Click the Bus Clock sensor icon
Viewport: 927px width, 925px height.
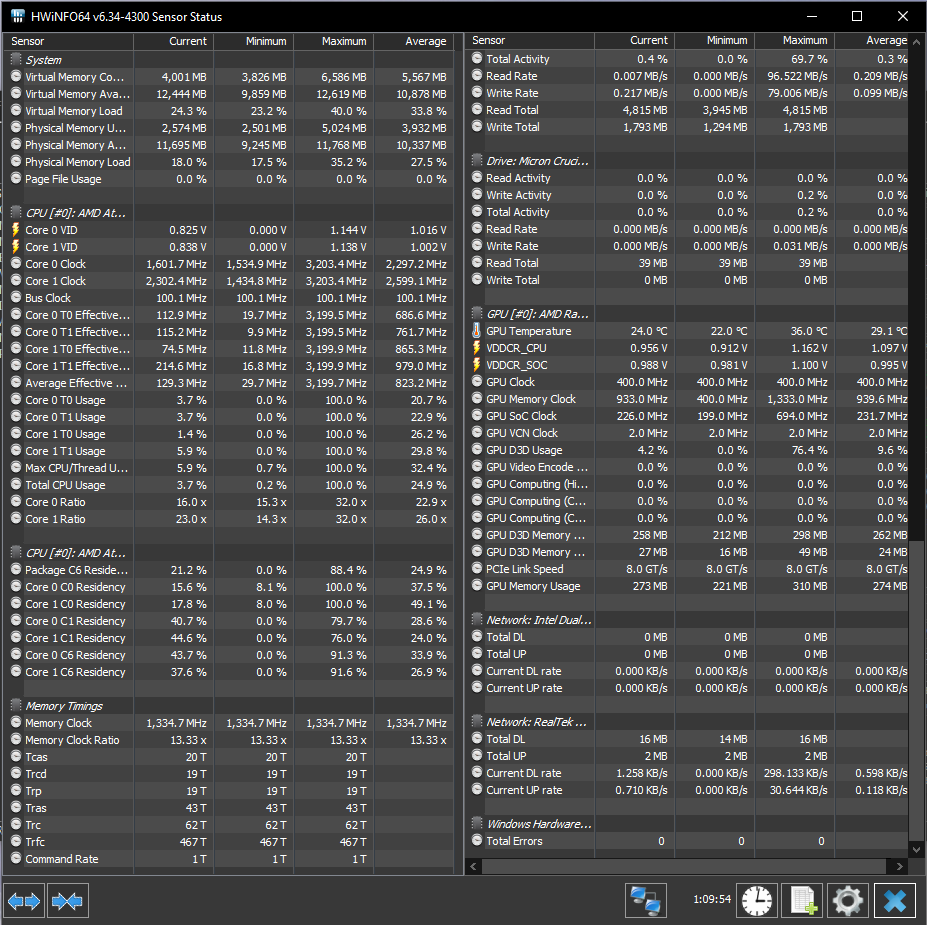point(16,298)
